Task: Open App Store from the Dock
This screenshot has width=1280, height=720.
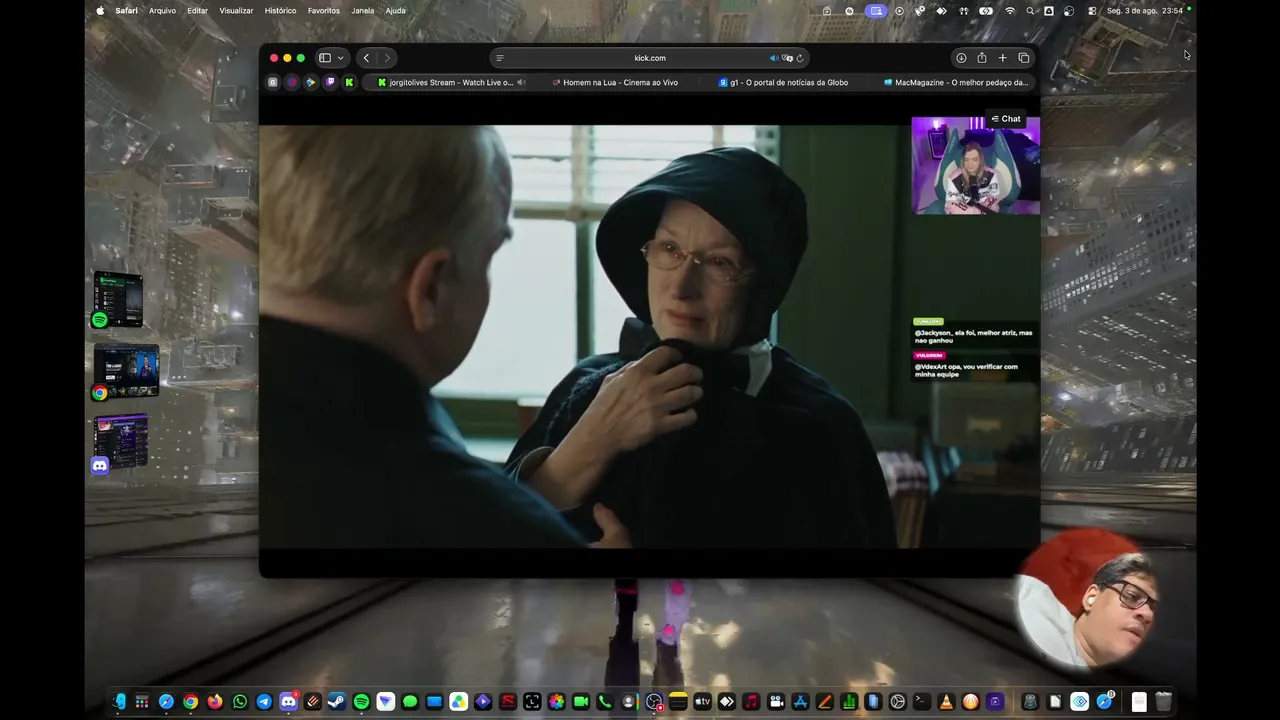Action: coord(800,702)
